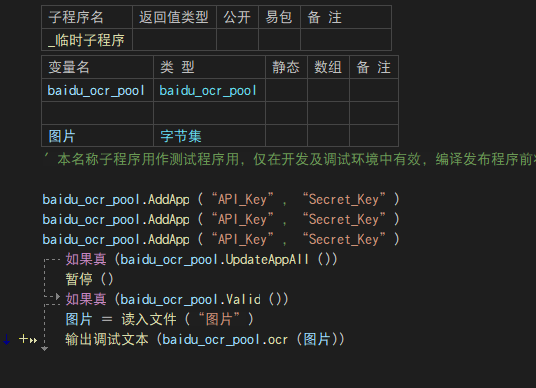The width and height of the screenshot is (536, 388).
Task: Click the green comment line
Action: click(x=289, y=159)
